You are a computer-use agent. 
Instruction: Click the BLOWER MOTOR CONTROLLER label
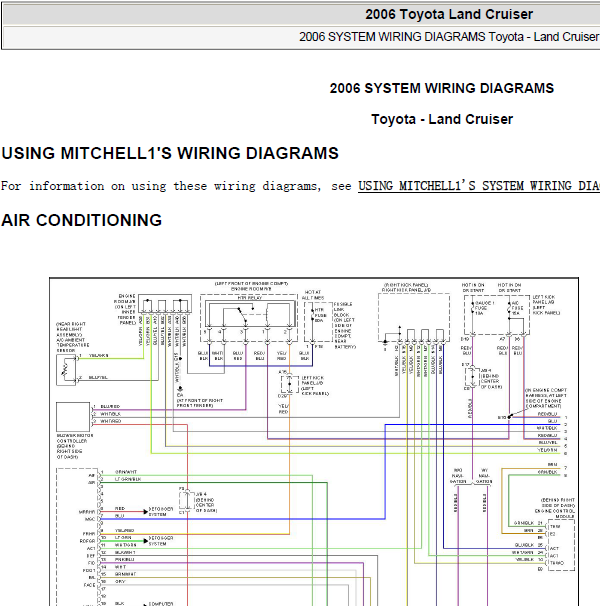[75, 446]
